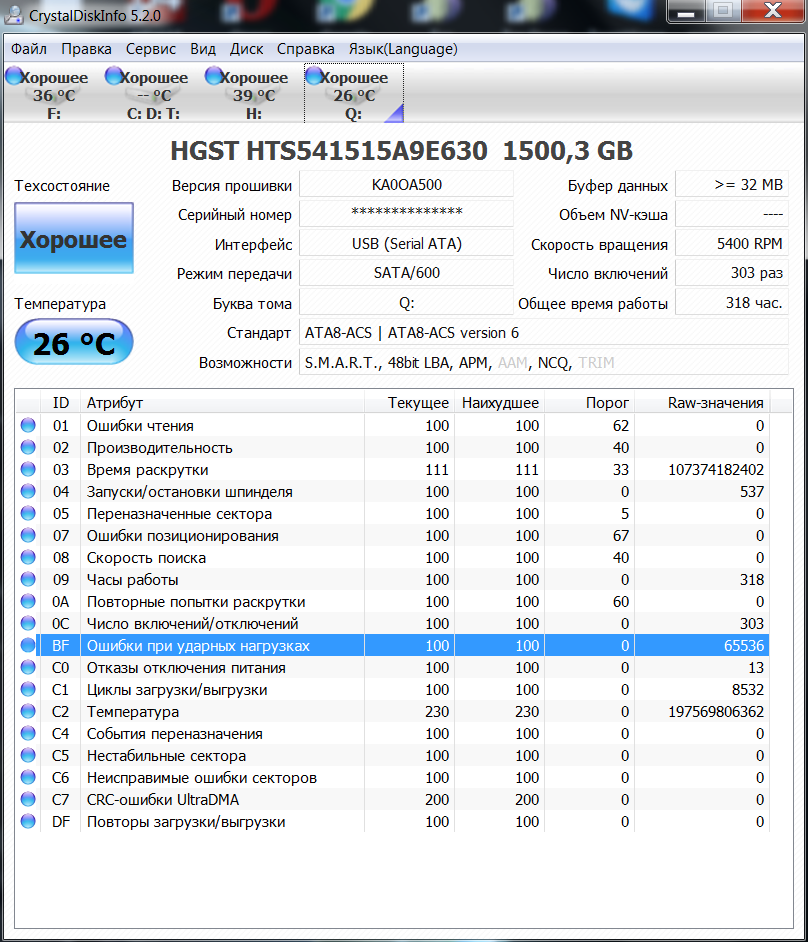Click the ID column header

(x=60, y=403)
